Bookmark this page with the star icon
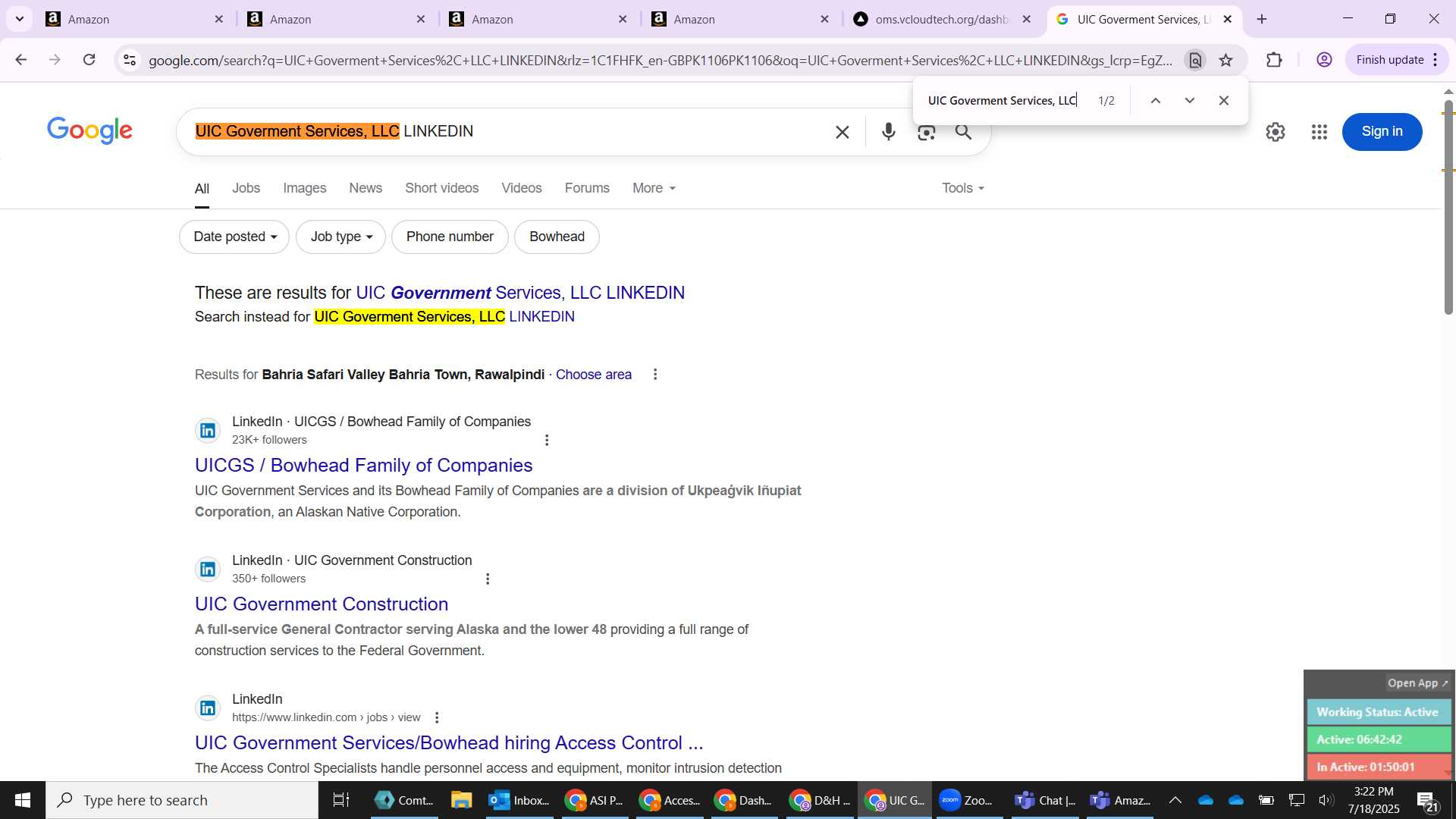The height and width of the screenshot is (819, 1456). tap(1226, 60)
